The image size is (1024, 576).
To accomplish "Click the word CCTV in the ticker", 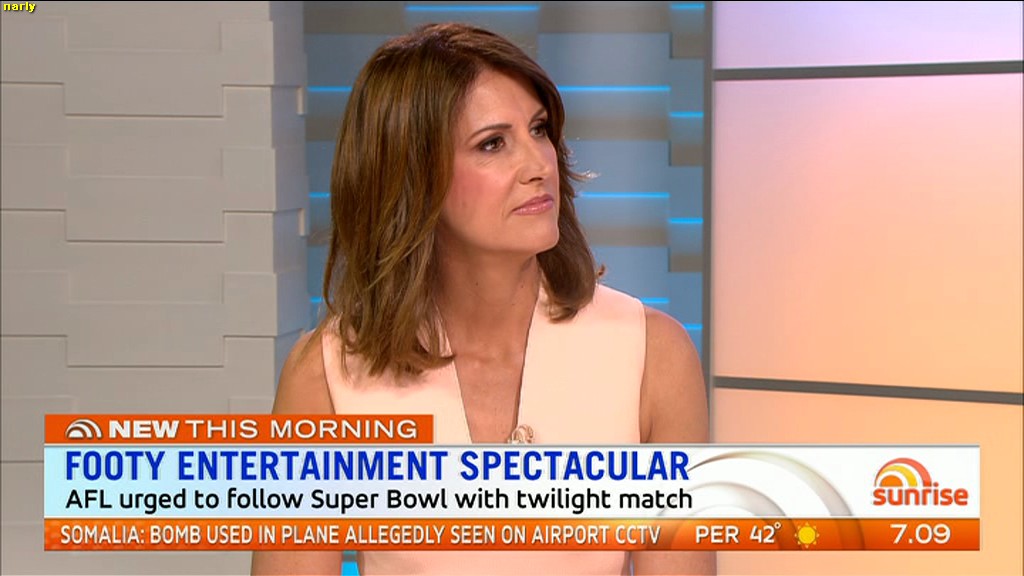I will click(x=638, y=535).
